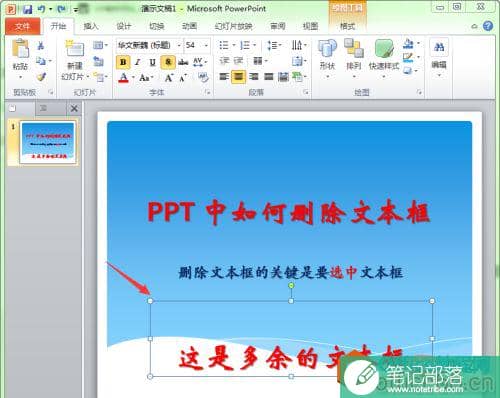Toggle Italic formatting button
Viewport: 500px width, 398px height.
(x=138, y=62)
